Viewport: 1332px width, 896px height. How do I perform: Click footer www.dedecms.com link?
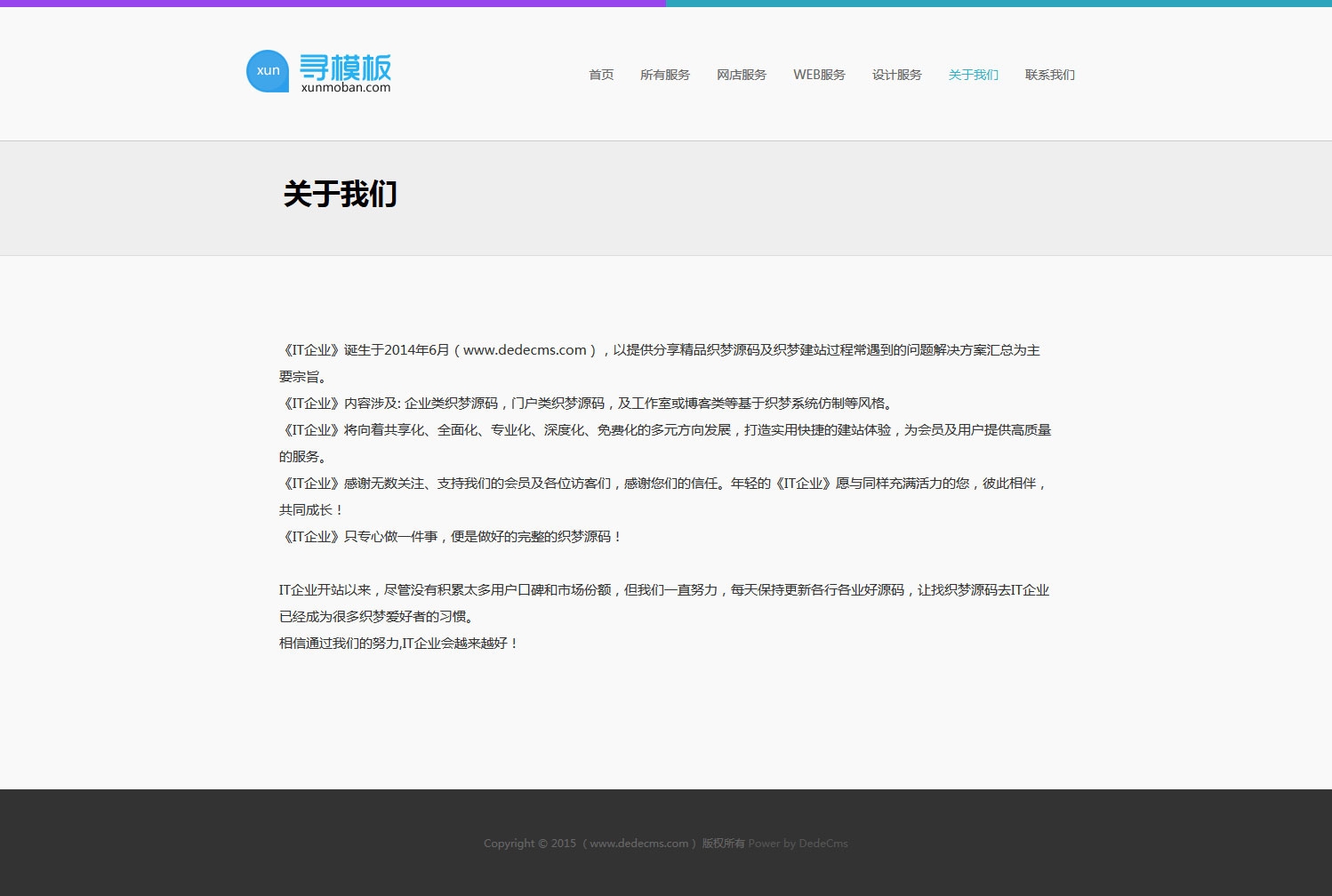pyautogui.click(x=638, y=844)
